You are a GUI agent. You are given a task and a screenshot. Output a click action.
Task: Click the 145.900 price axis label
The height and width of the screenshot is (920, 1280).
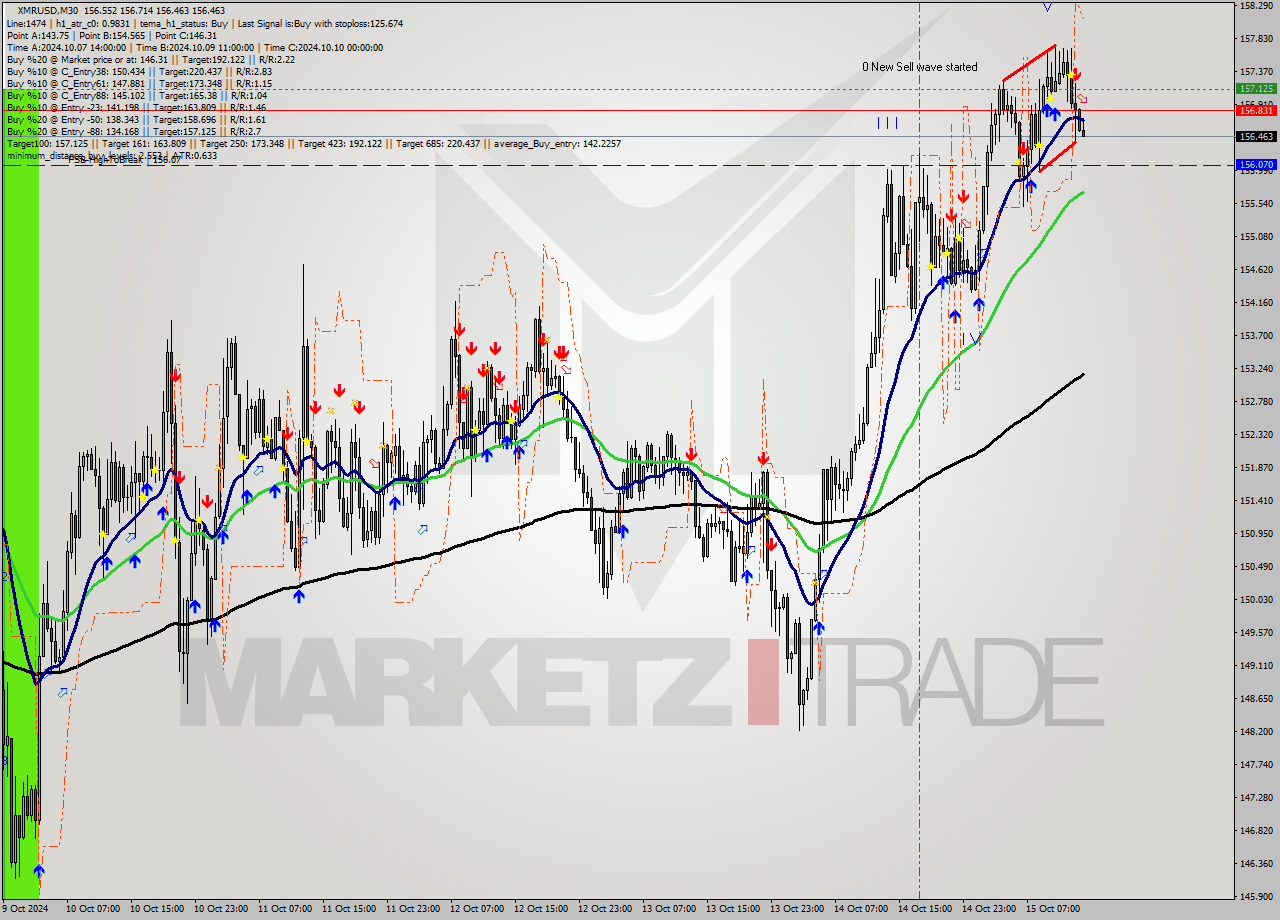[x=1255, y=896]
